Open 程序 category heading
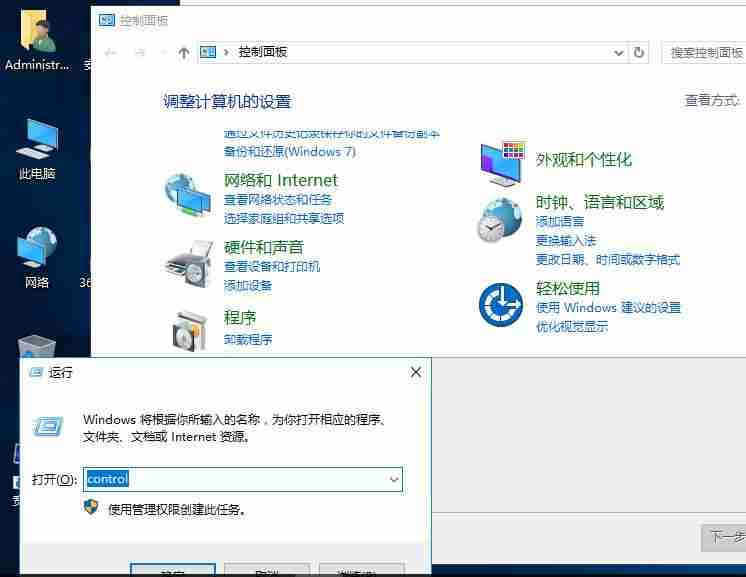Screen dimensions: 746x577 [x=240, y=318]
